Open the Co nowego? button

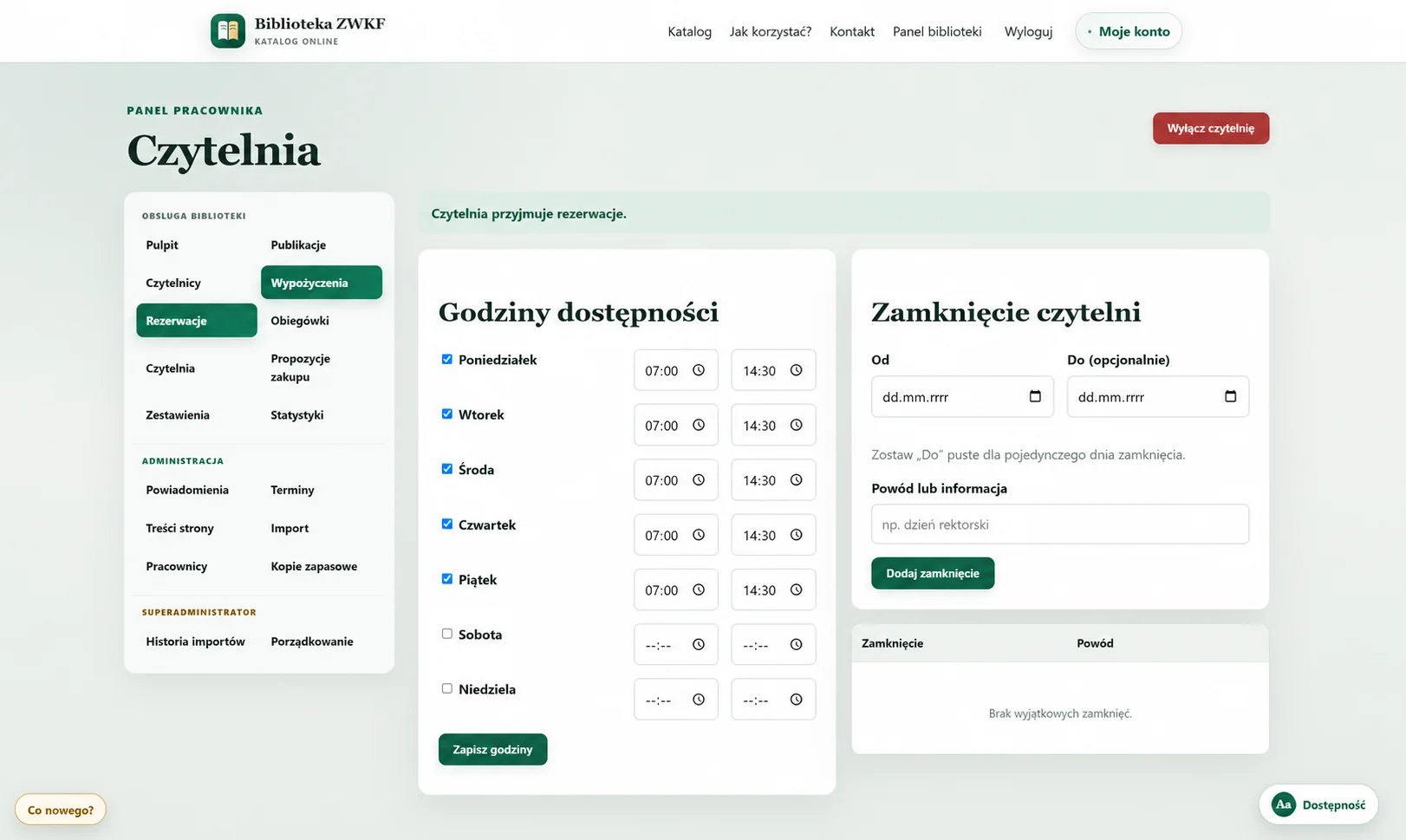[x=61, y=810]
